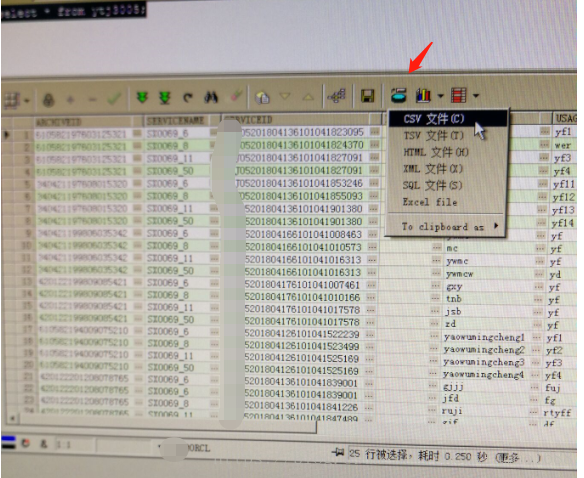Open the dropdown arrow beside red table icon
The height and width of the screenshot is (478, 584).
click(x=476, y=96)
